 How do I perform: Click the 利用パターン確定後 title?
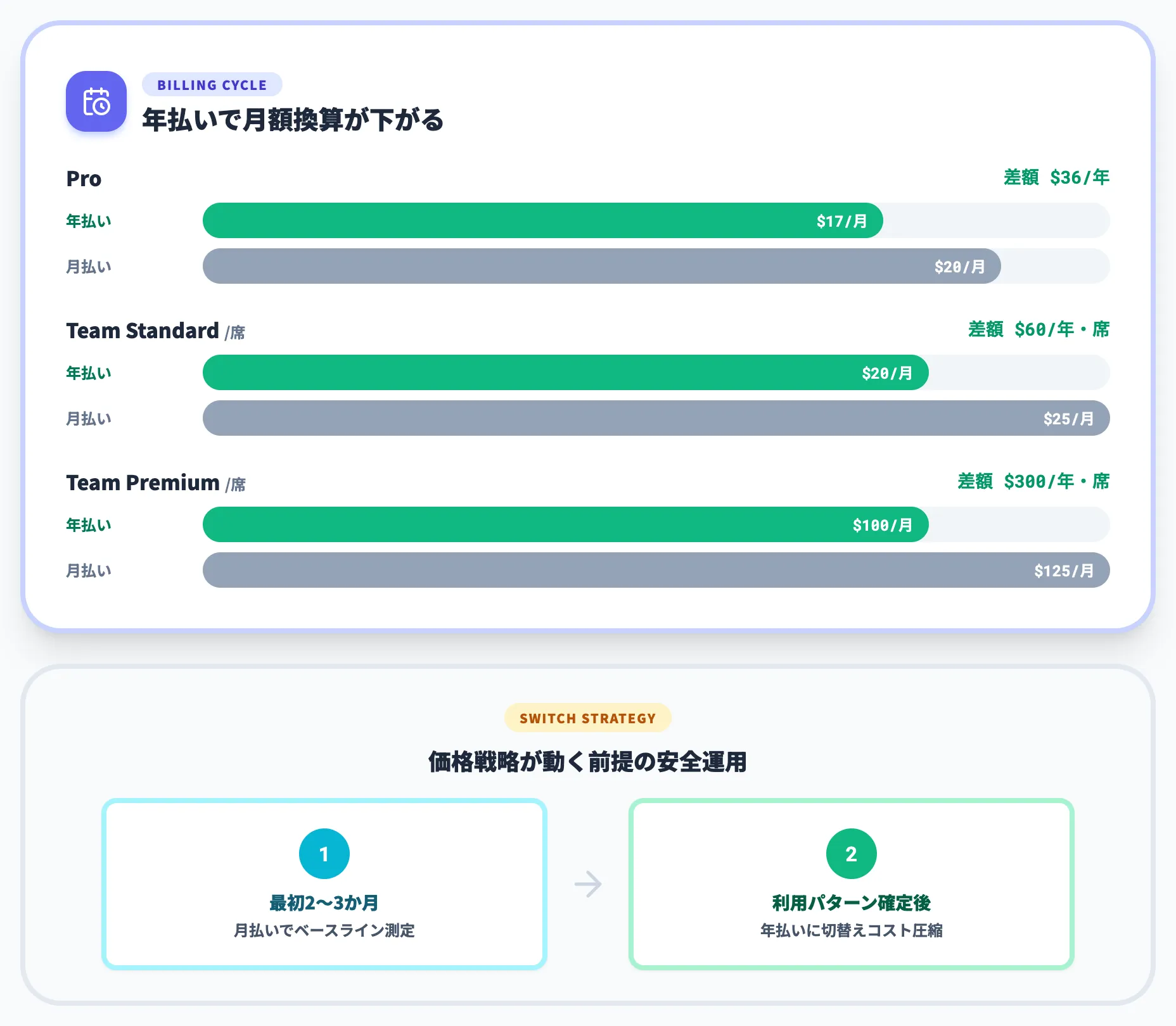[852, 902]
